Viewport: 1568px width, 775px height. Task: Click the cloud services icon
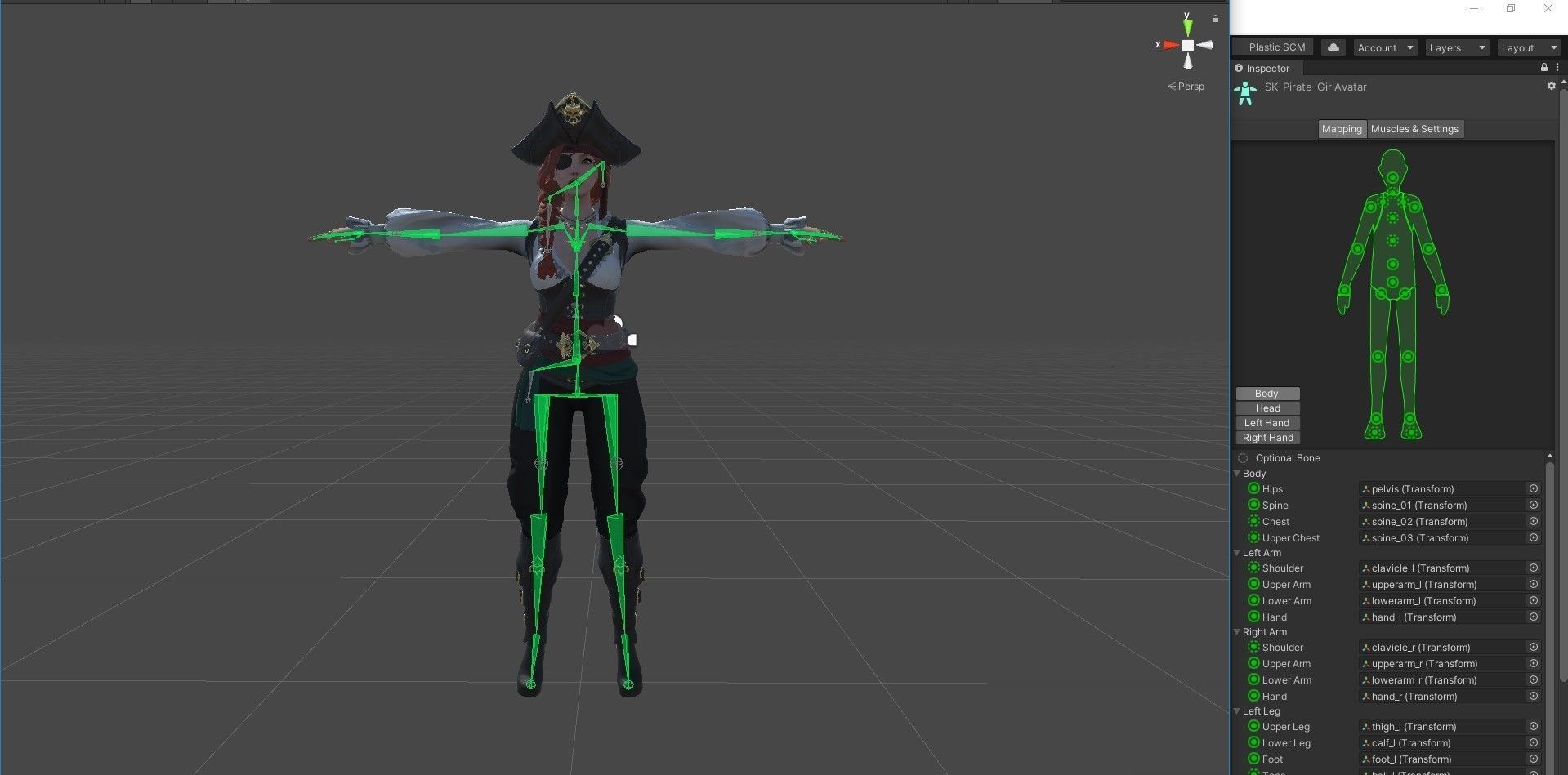coord(1333,47)
